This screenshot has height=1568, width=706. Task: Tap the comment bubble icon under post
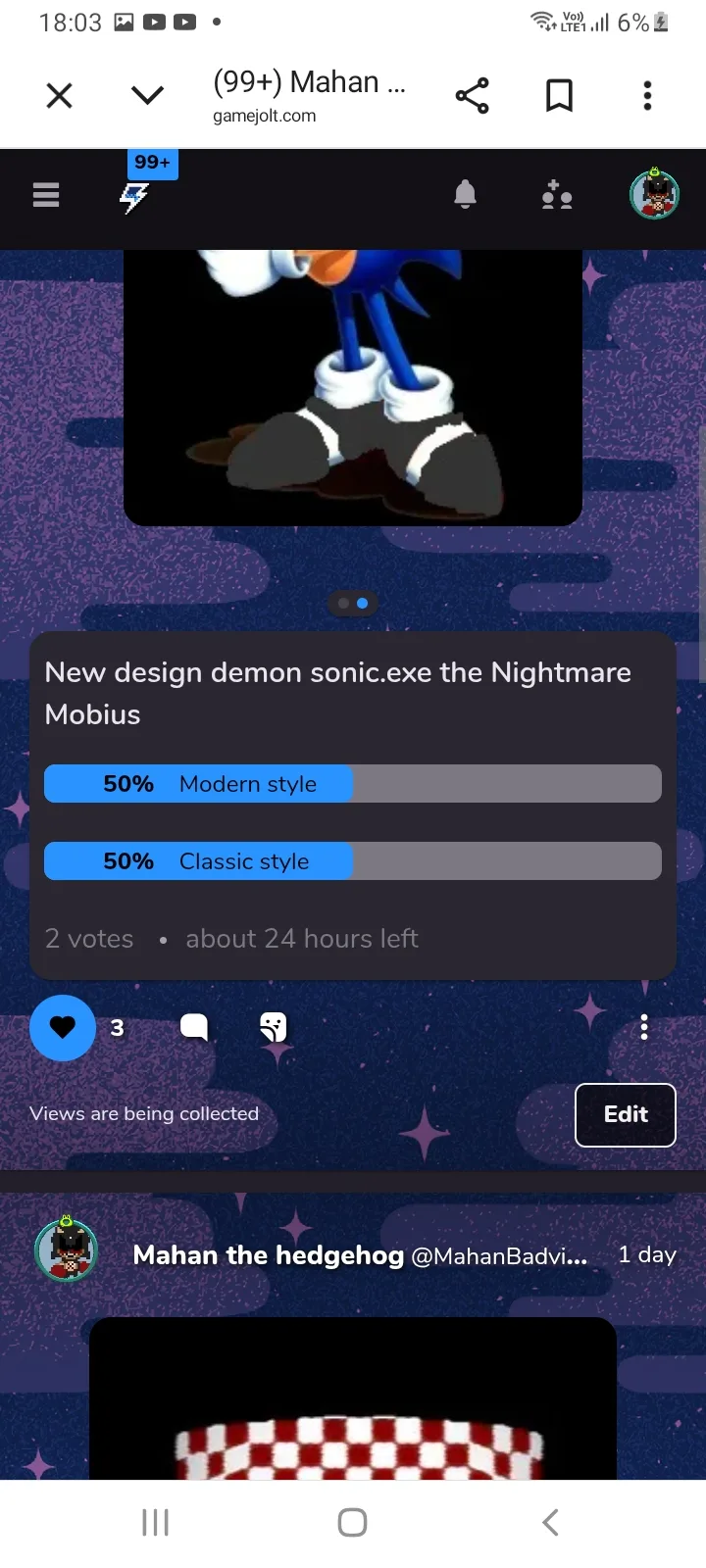(194, 1027)
